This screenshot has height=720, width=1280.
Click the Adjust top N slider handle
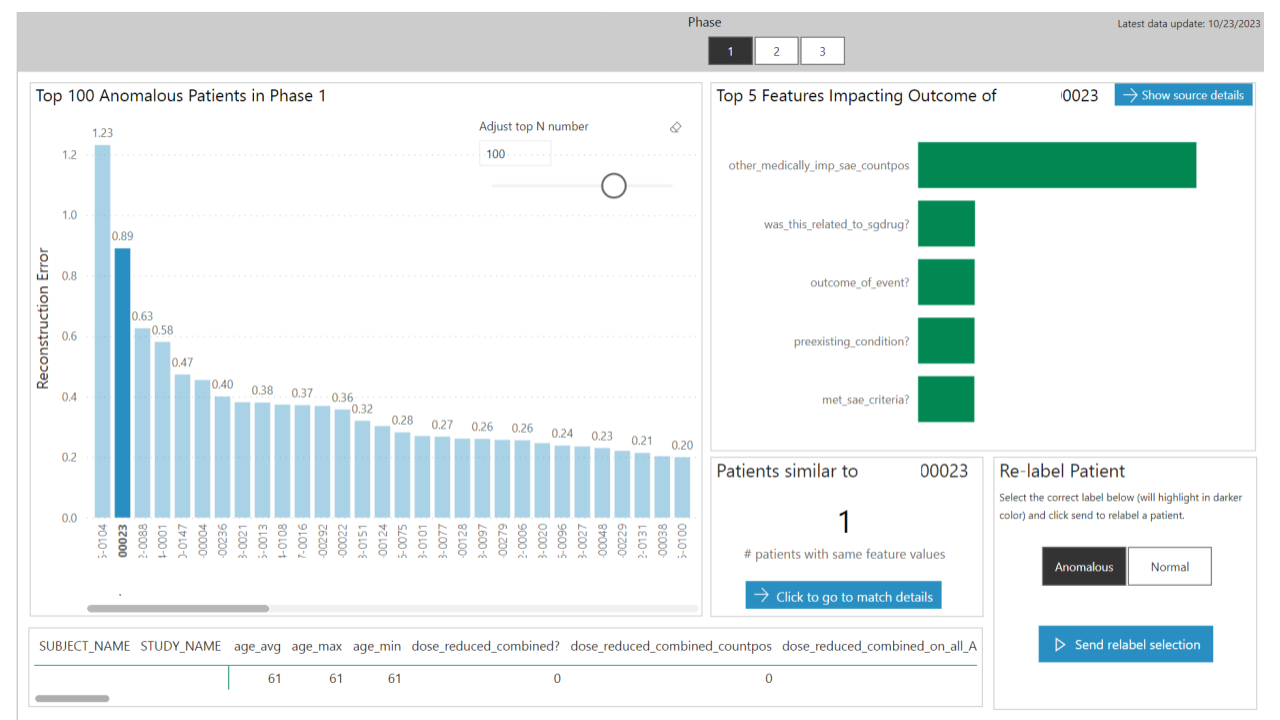pos(613,185)
